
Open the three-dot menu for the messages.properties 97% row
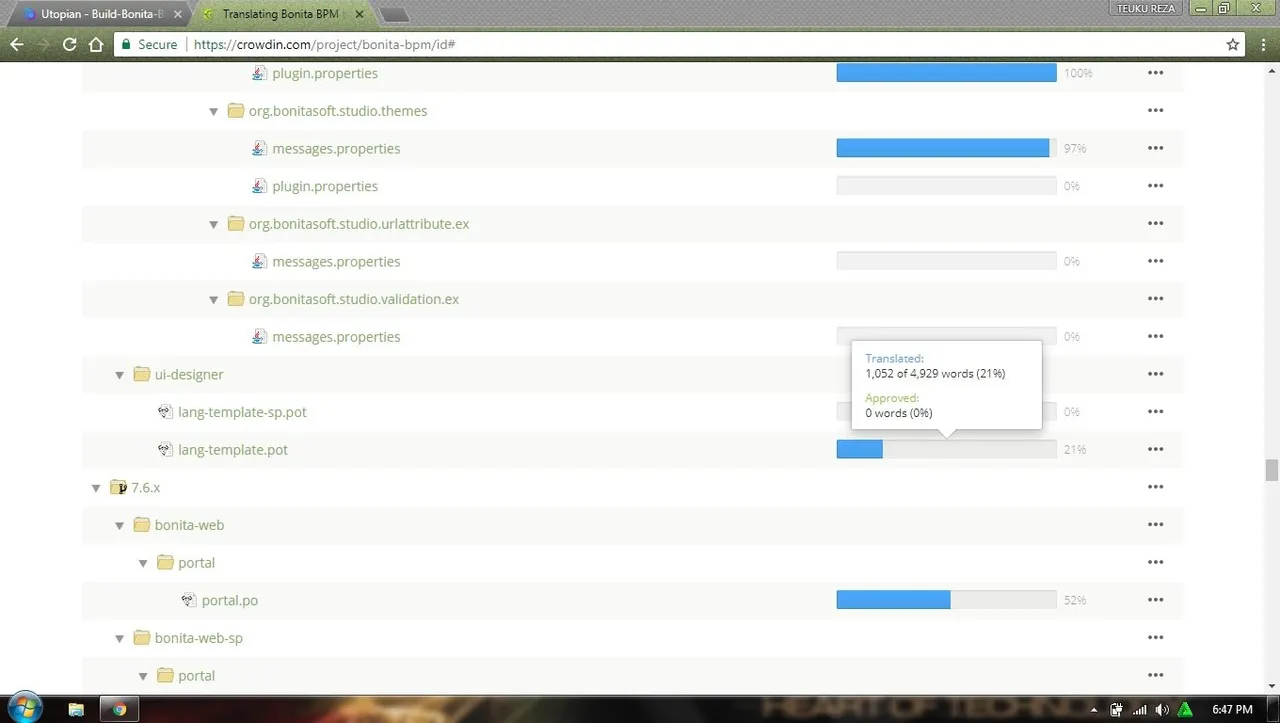tap(1155, 148)
